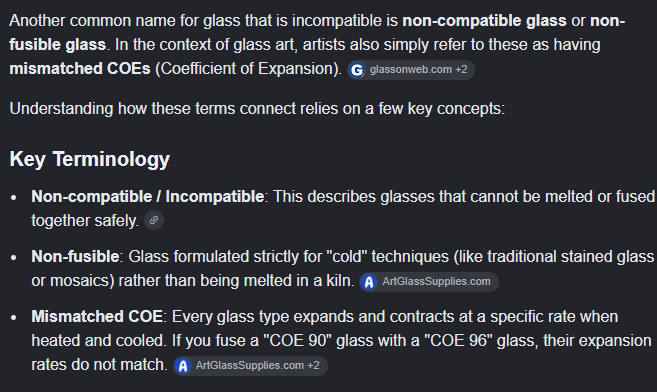Expand the +2 count on glassonweb.com chip
This screenshot has height=392, width=657.
(461, 70)
